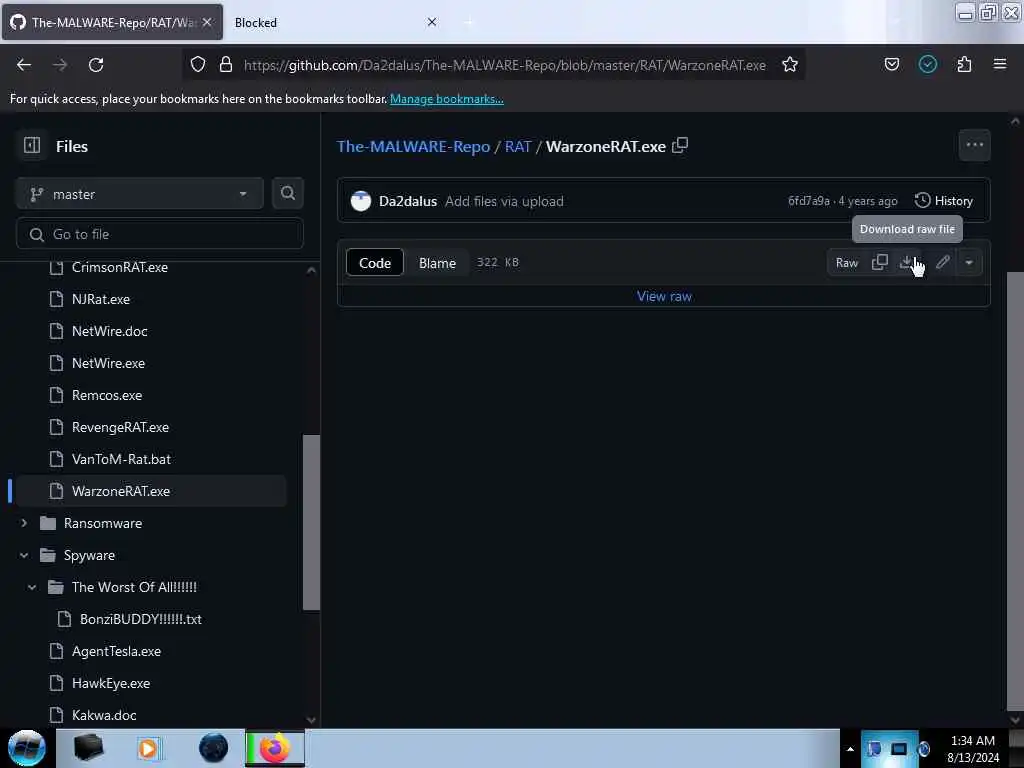Open the tracking protection shield icon
1024x768 pixels.
click(198, 65)
